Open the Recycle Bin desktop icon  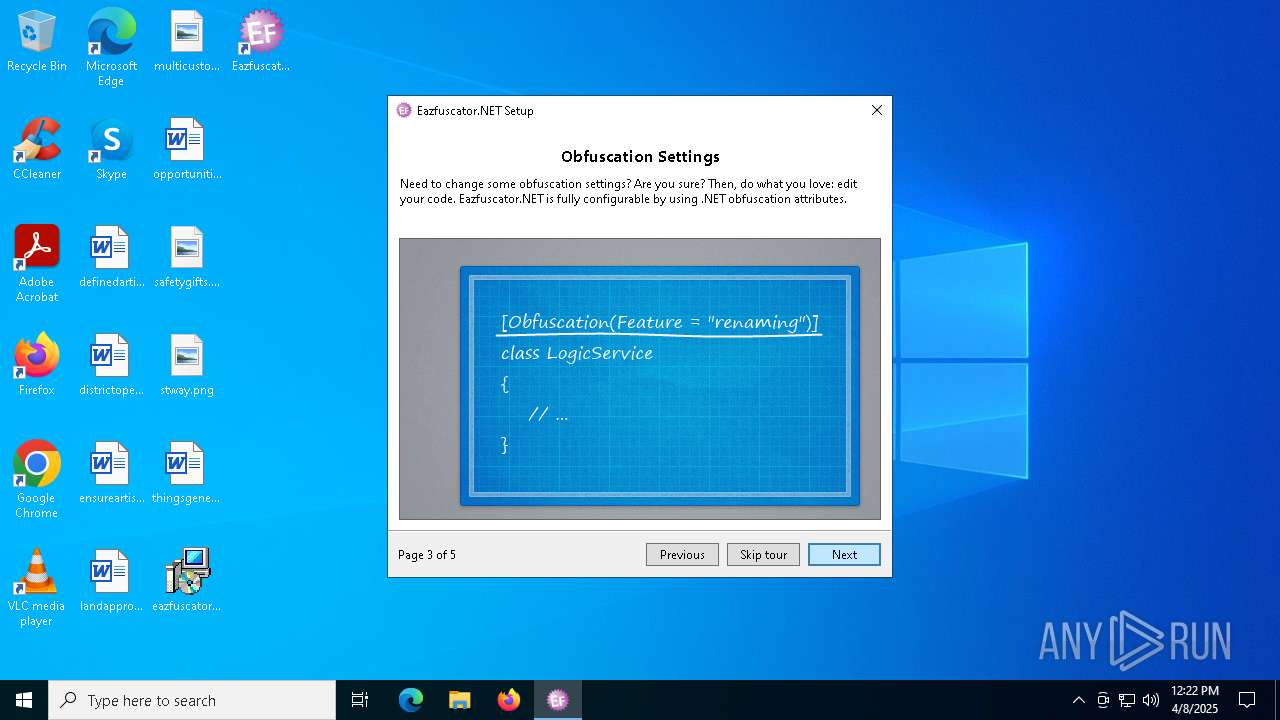[x=37, y=41]
